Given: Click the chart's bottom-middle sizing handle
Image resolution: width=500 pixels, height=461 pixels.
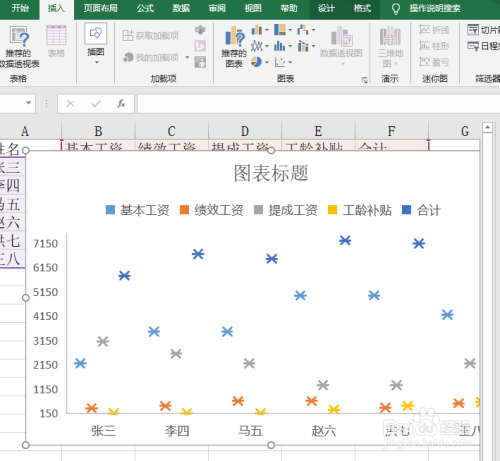Looking at the screenshot, I should click(271, 445).
